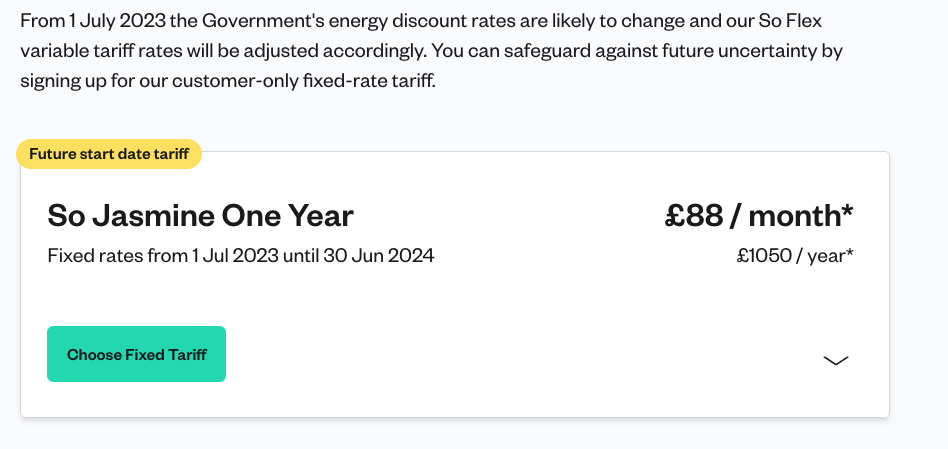
Task: Click the Choose Fixed Tariff button
Action: [x=137, y=354]
